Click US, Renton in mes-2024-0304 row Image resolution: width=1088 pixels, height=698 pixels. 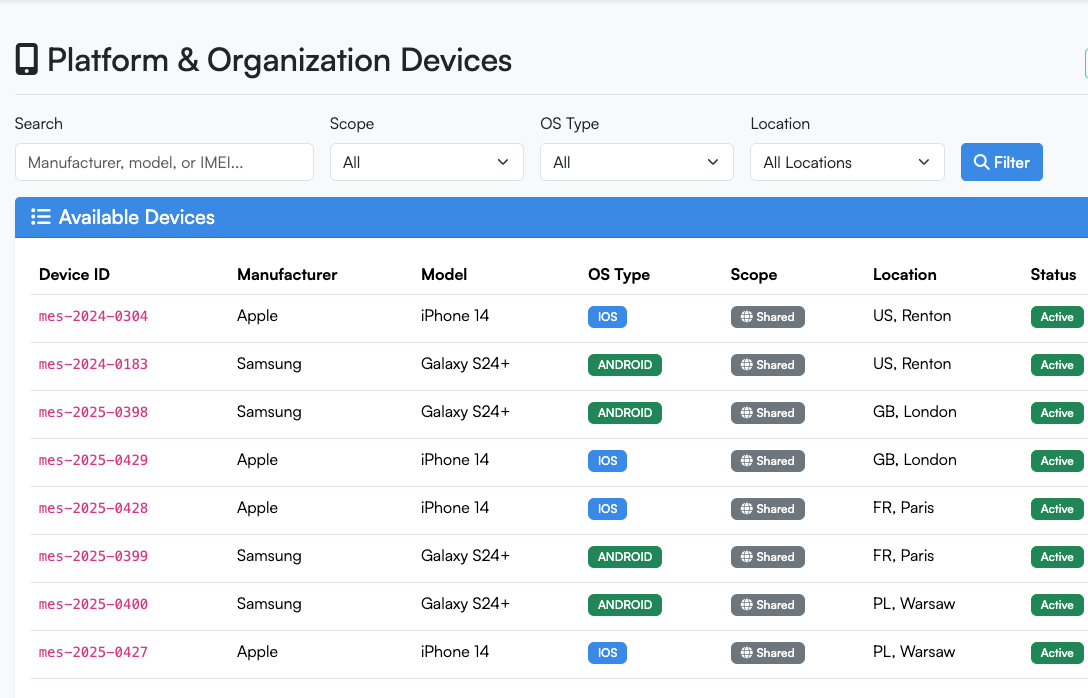(912, 316)
